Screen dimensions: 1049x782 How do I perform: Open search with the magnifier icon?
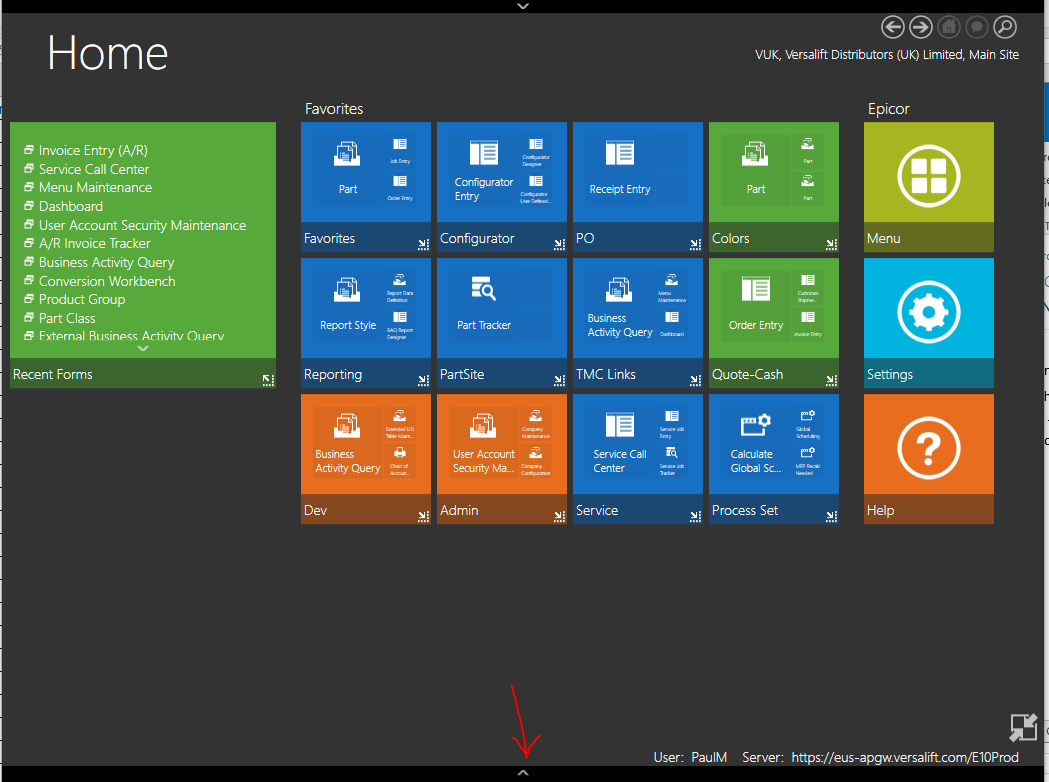(x=1005, y=27)
